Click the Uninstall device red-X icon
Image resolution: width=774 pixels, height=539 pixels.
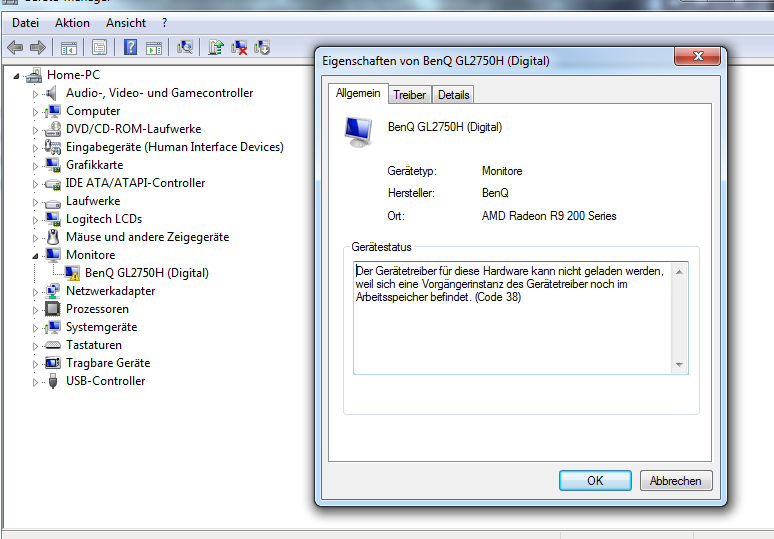tap(239, 47)
